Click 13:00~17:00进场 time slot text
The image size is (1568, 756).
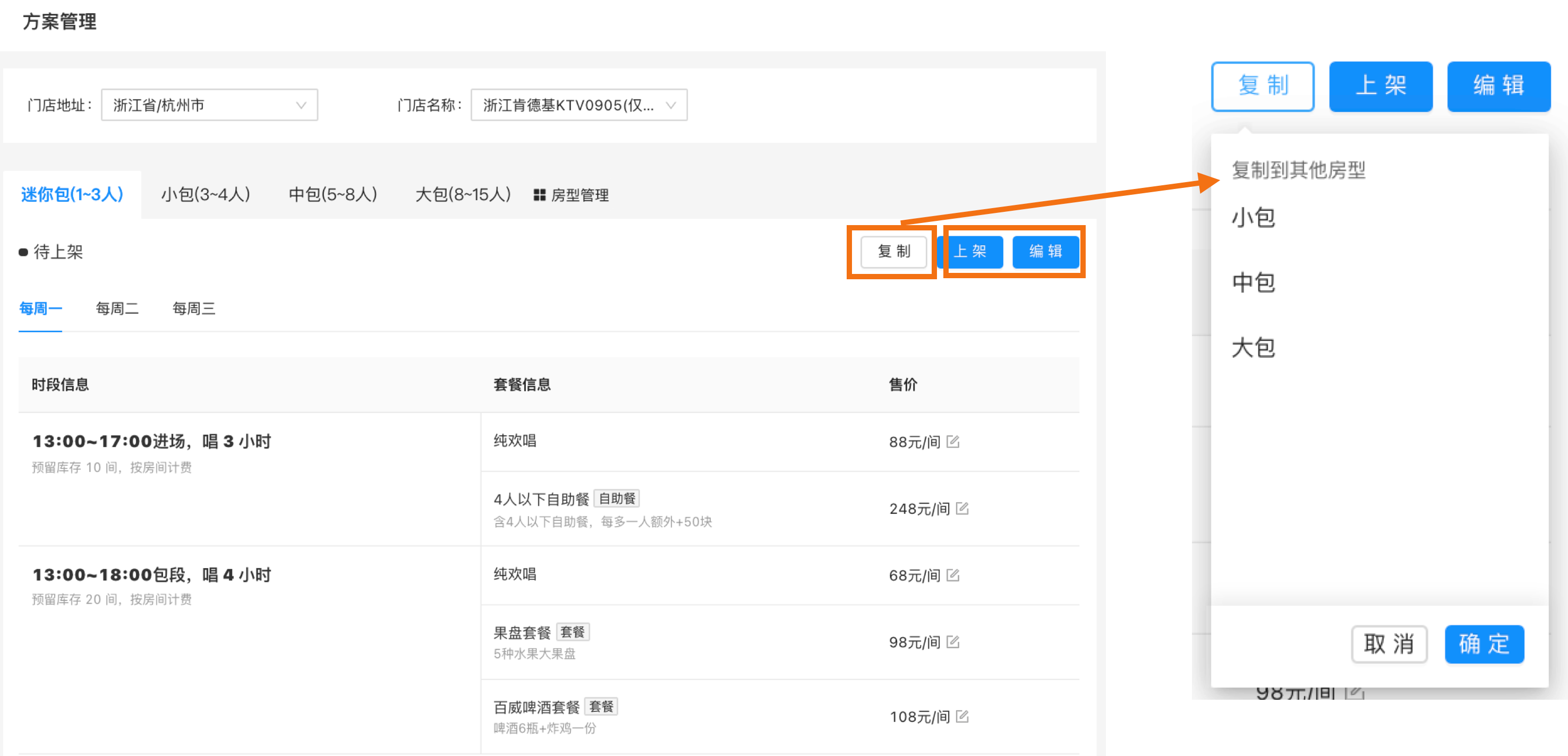pos(152,442)
